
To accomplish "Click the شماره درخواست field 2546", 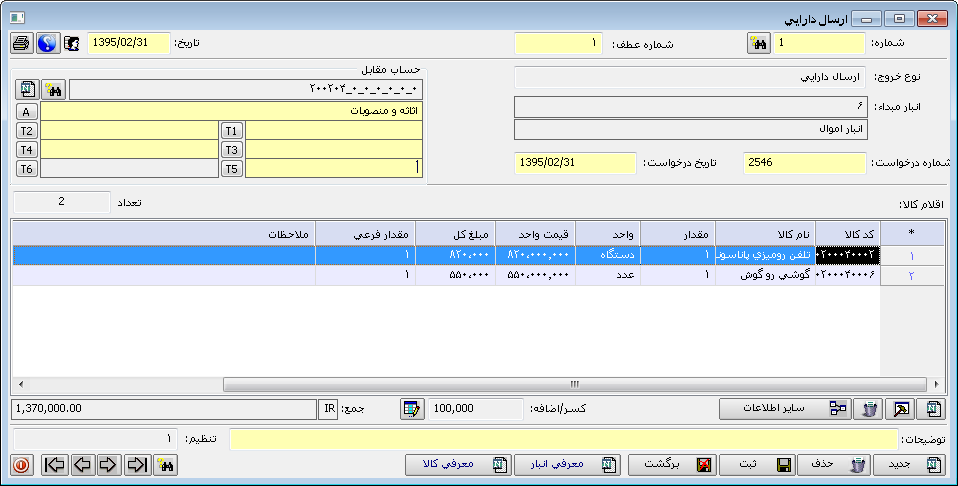I will (805, 163).
